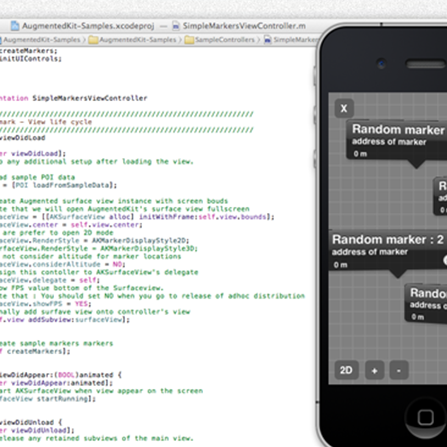Open the AugmentedKit-Samples project breadcrumb
This screenshot has width=447, height=447.
pos(40,40)
